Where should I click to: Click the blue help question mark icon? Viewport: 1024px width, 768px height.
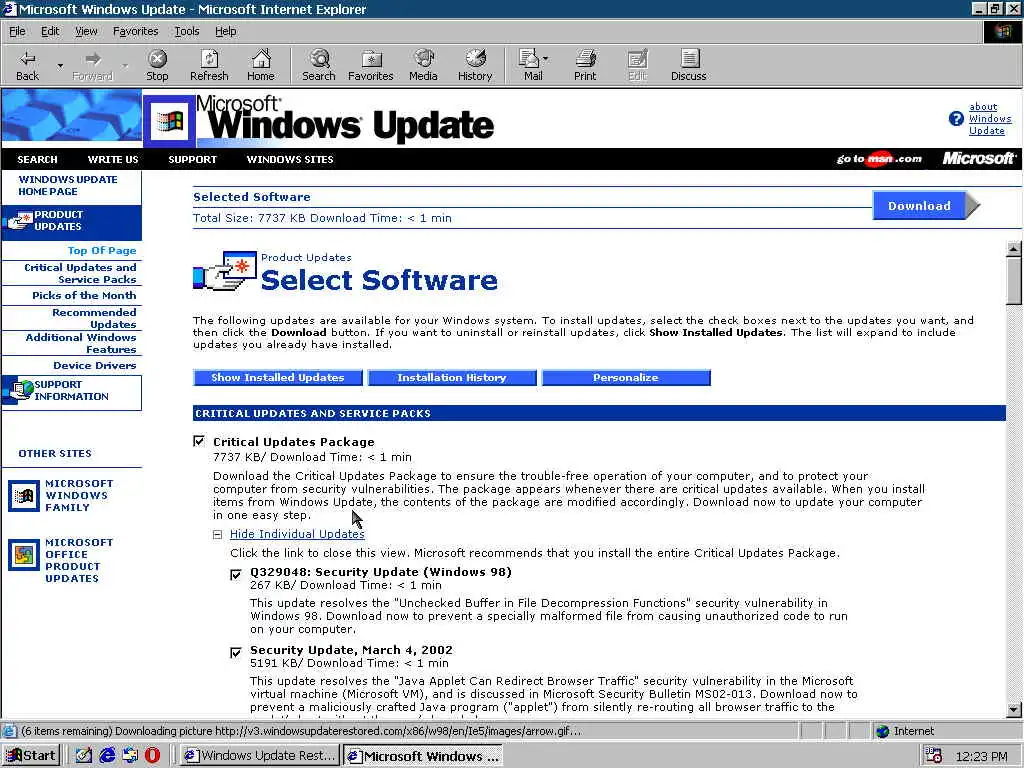[956, 119]
